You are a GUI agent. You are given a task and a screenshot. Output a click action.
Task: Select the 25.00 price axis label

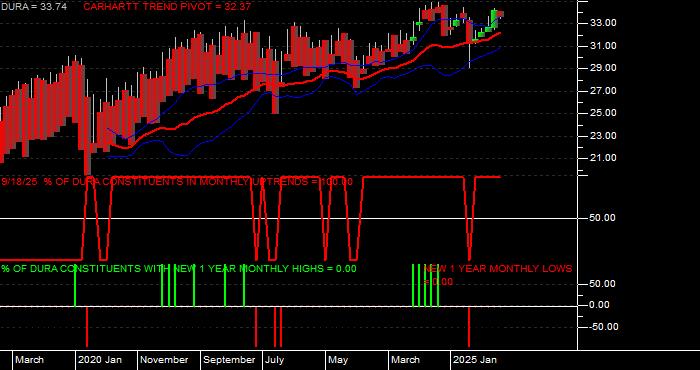click(x=604, y=113)
